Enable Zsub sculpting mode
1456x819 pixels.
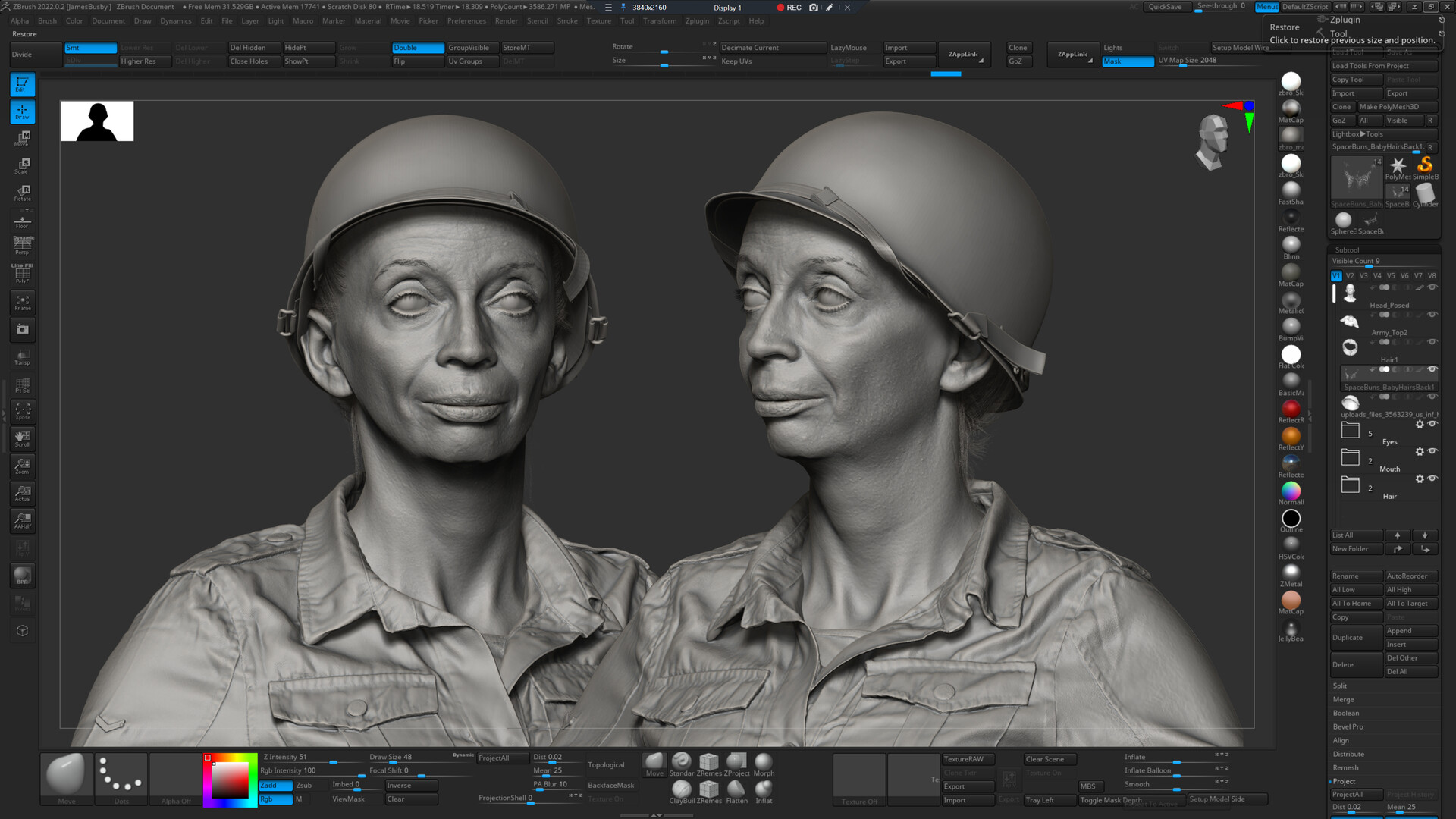[x=303, y=785]
